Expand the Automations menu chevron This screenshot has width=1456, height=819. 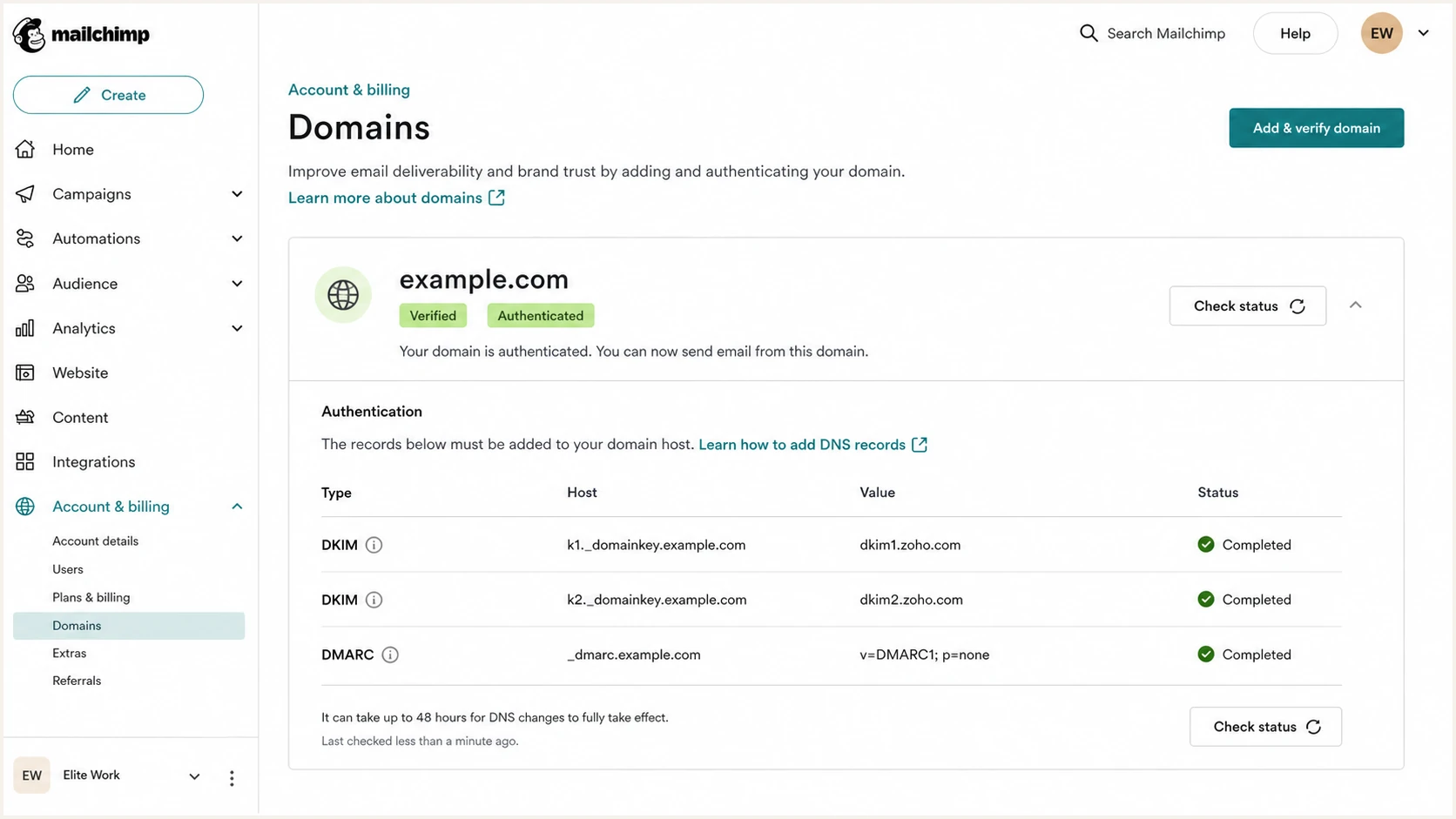coord(237,238)
